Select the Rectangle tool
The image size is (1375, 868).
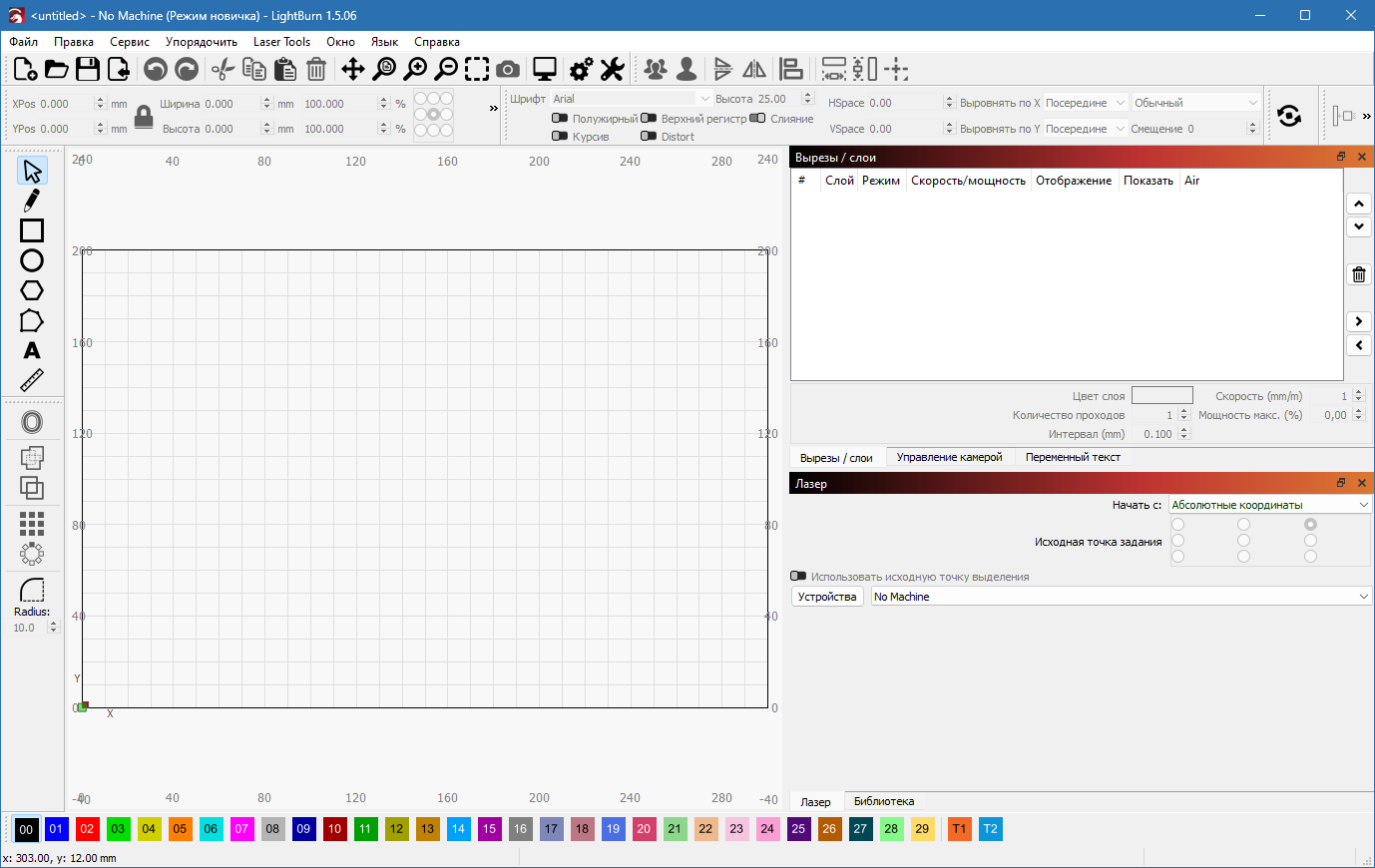(x=32, y=230)
